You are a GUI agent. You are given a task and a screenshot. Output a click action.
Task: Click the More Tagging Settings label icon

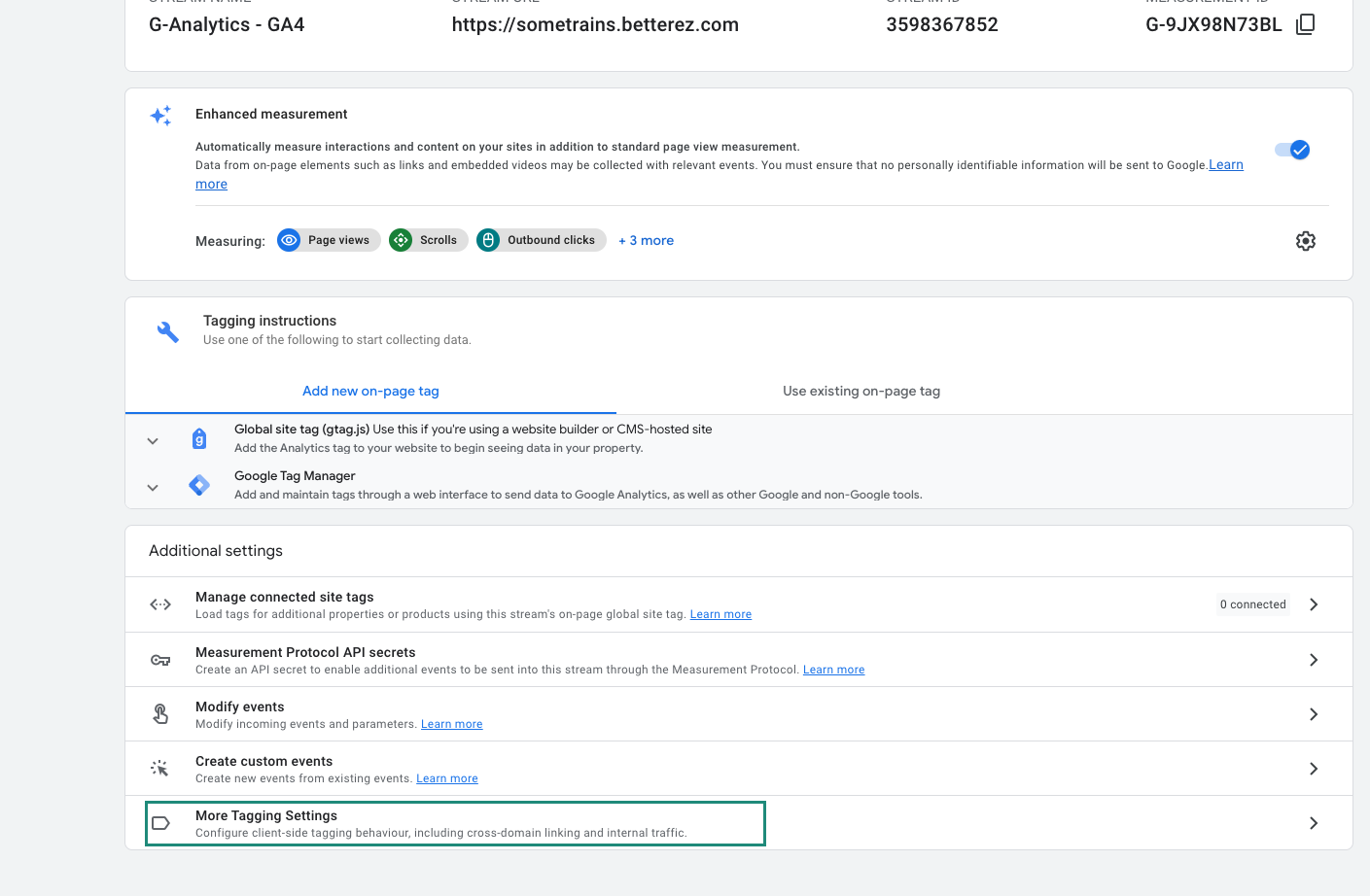tap(161, 823)
